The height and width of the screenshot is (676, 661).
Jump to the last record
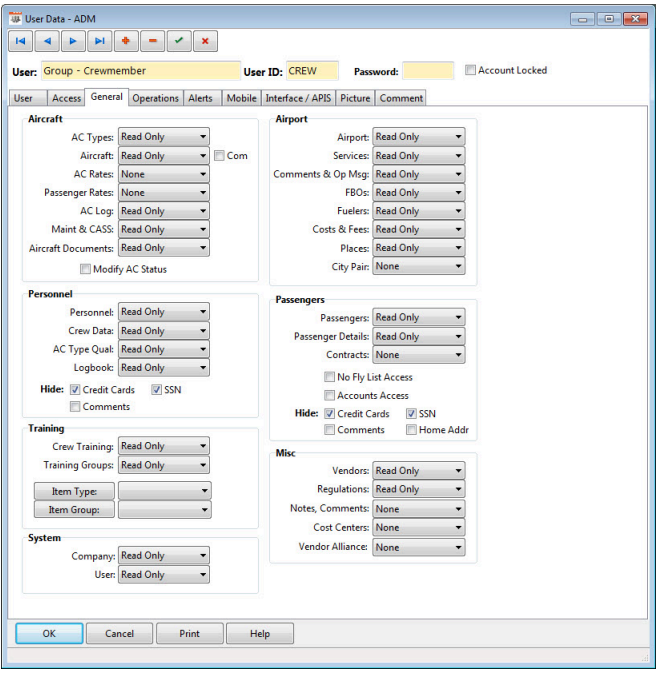[x=99, y=41]
